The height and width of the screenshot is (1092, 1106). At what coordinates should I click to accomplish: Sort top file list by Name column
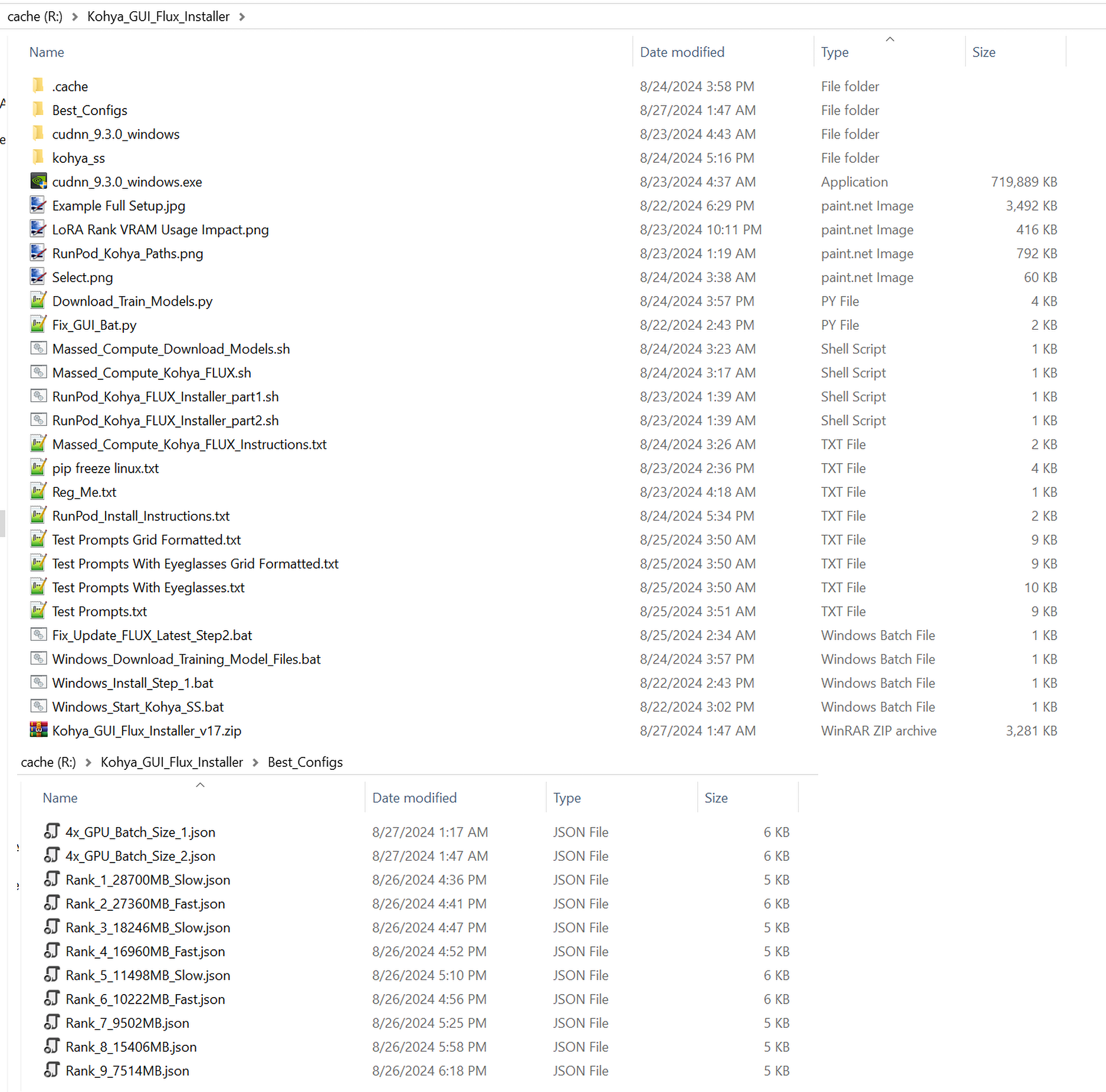coord(47,52)
